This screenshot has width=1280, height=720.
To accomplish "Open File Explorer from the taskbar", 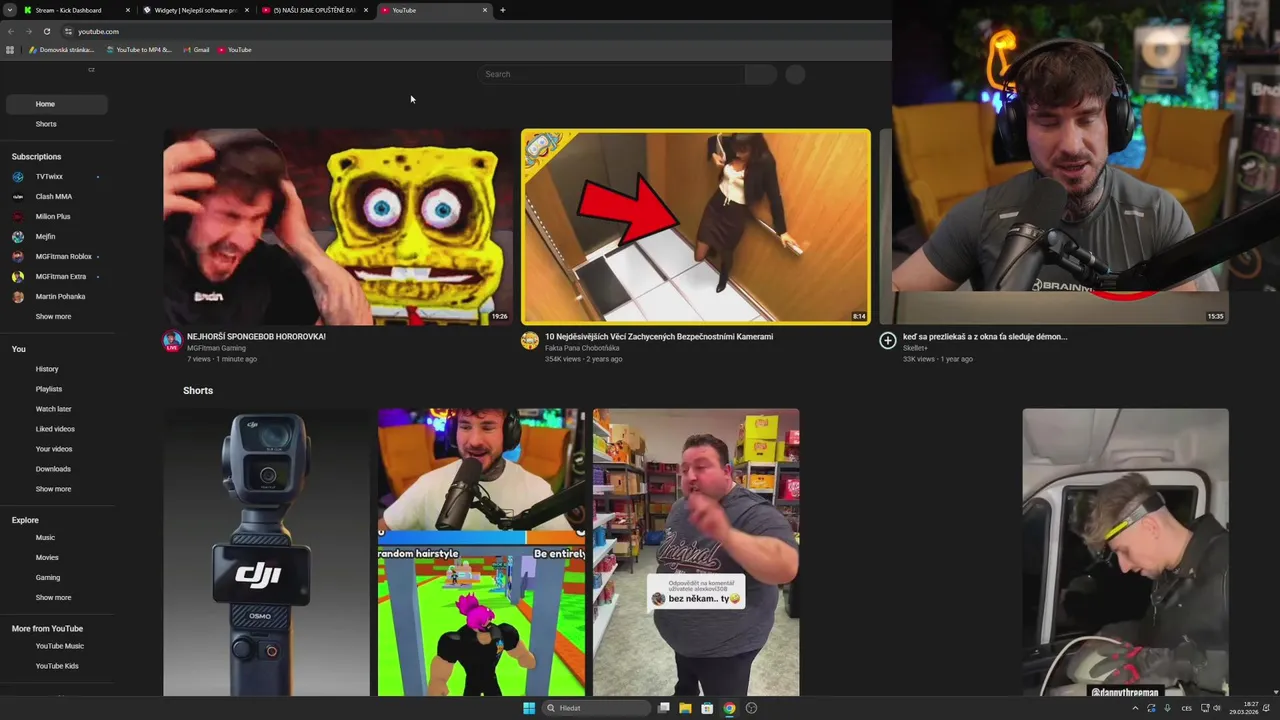I will pos(685,708).
